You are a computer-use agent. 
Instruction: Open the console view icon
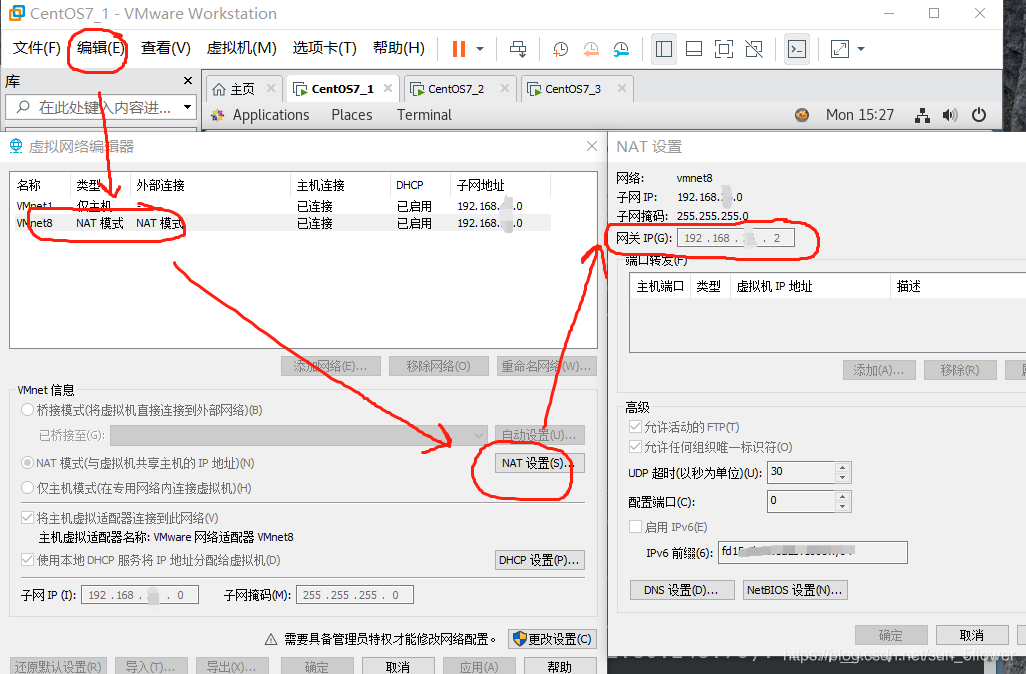[796, 49]
